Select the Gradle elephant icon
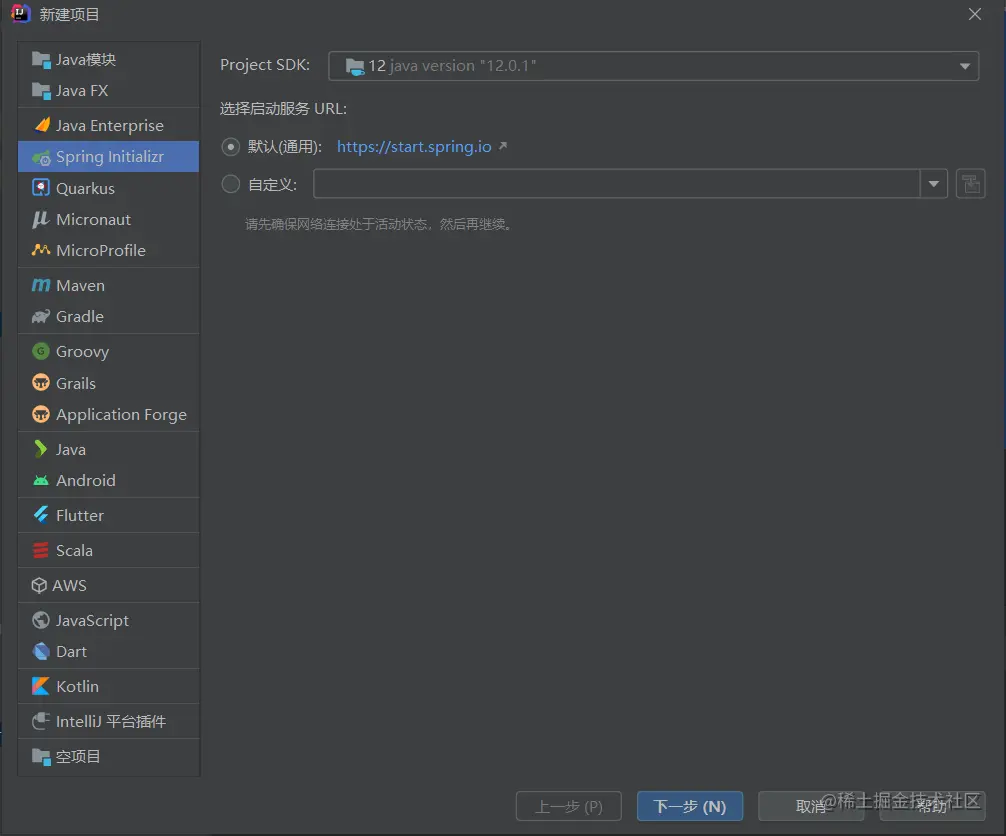 pos(41,316)
